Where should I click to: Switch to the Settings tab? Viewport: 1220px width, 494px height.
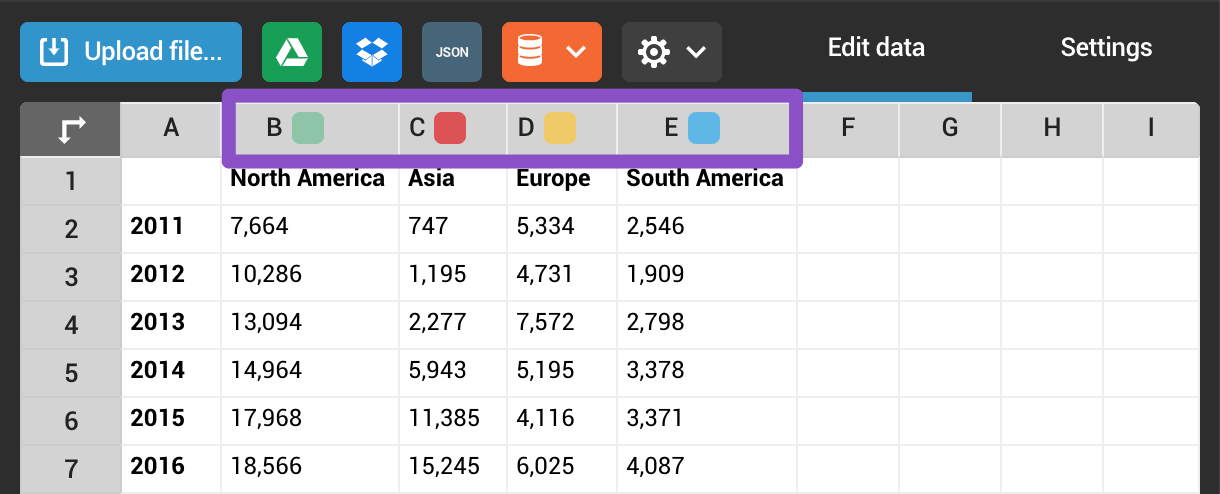[x=1106, y=47]
